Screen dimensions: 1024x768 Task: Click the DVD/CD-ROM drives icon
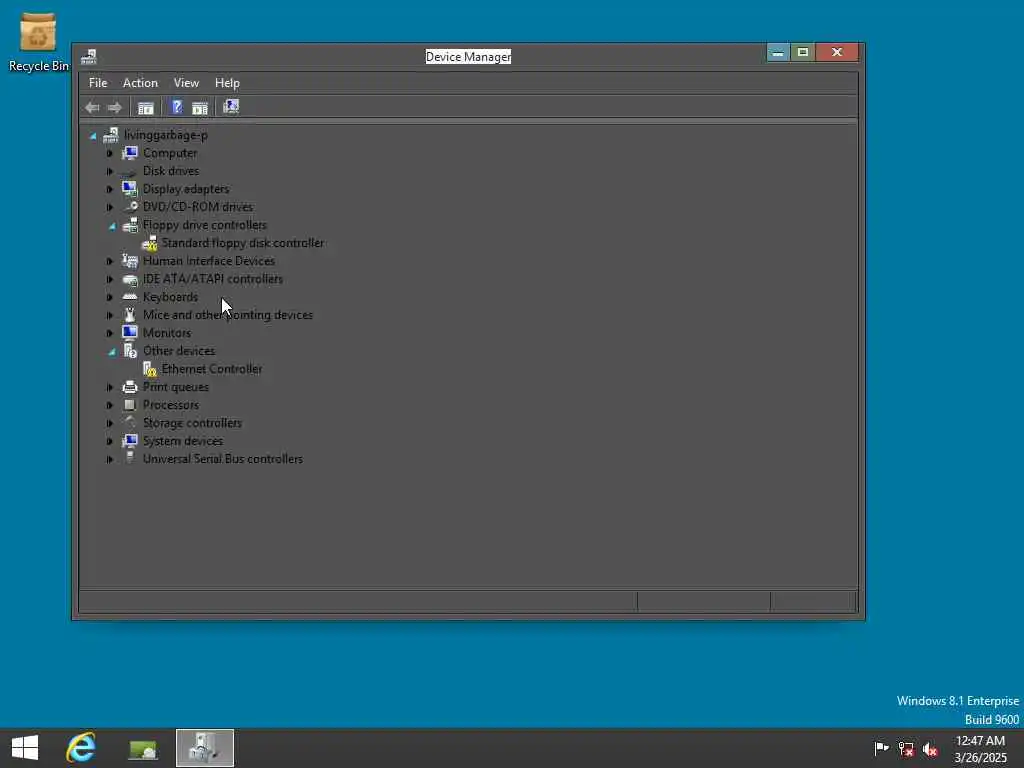coord(130,207)
